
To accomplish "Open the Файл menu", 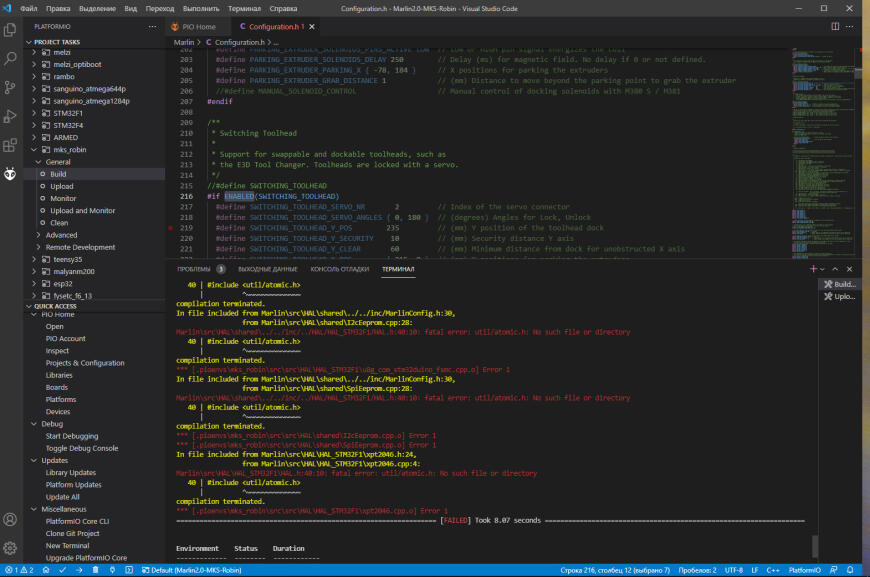I will pos(28,8).
